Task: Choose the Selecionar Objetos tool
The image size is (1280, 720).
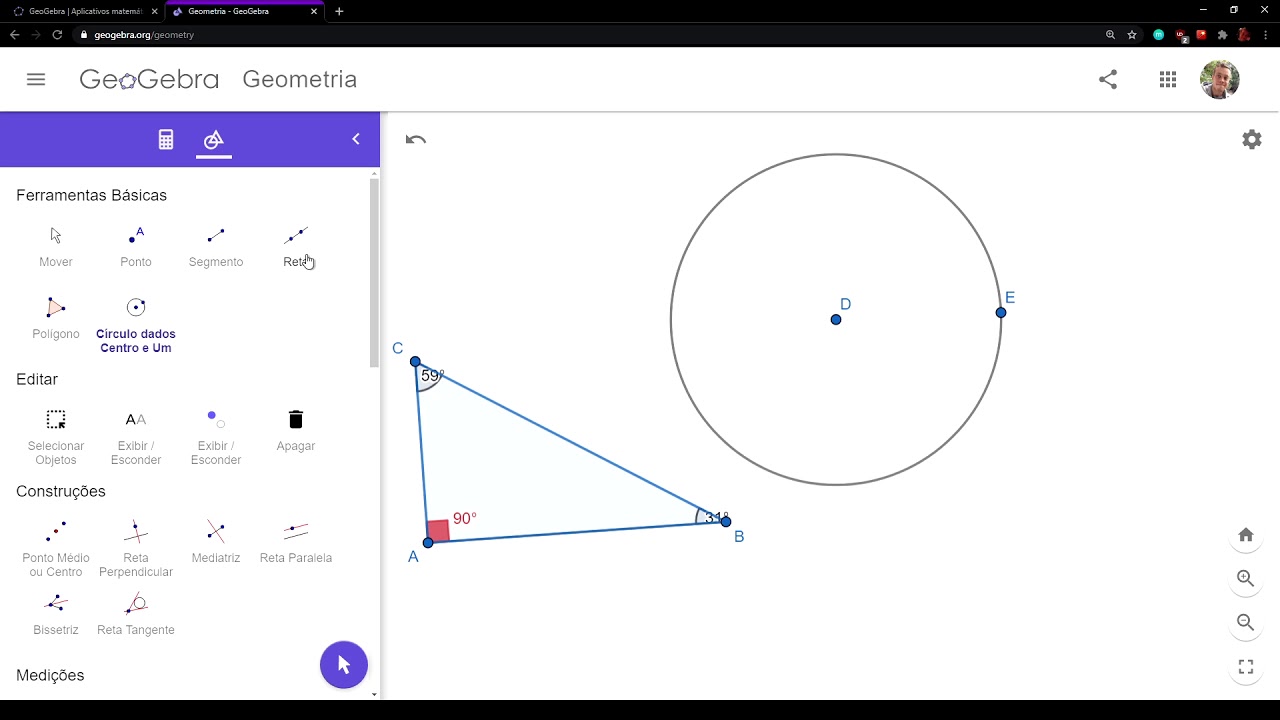Action: (x=56, y=437)
